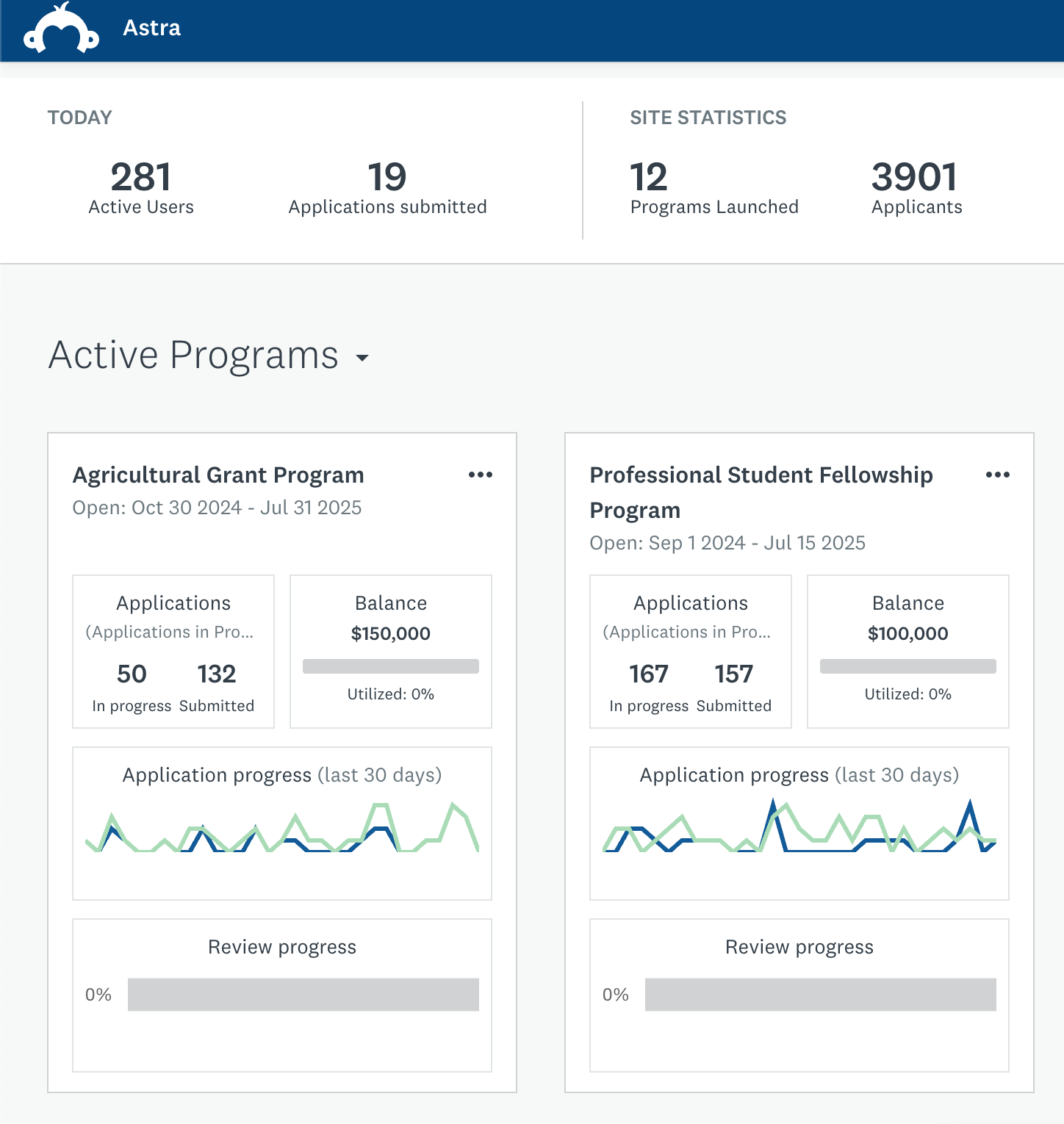
Task: Click the $100,000 Balance panel
Action: pyautogui.click(x=907, y=651)
